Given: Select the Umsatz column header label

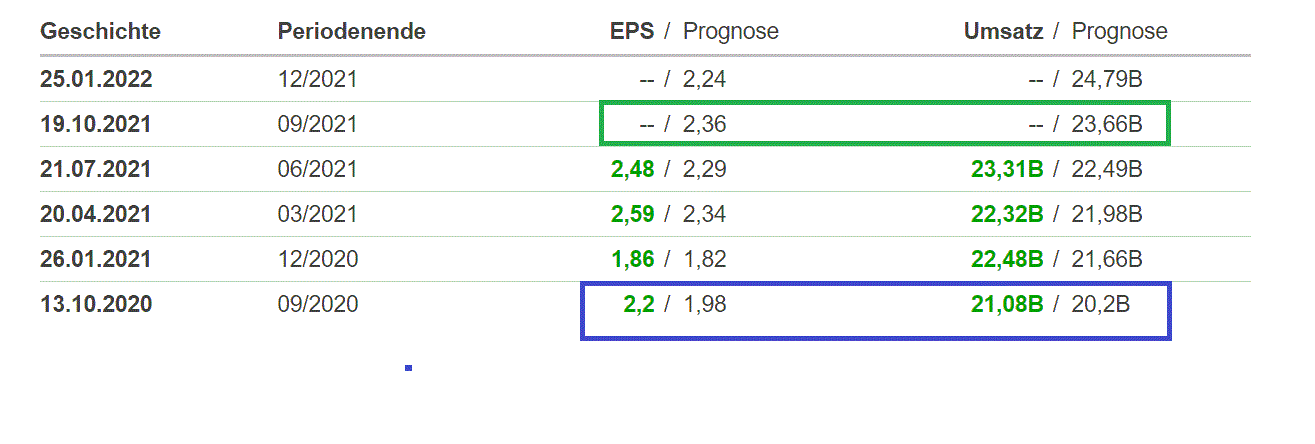Looking at the screenshot, I should point(1003,32).
